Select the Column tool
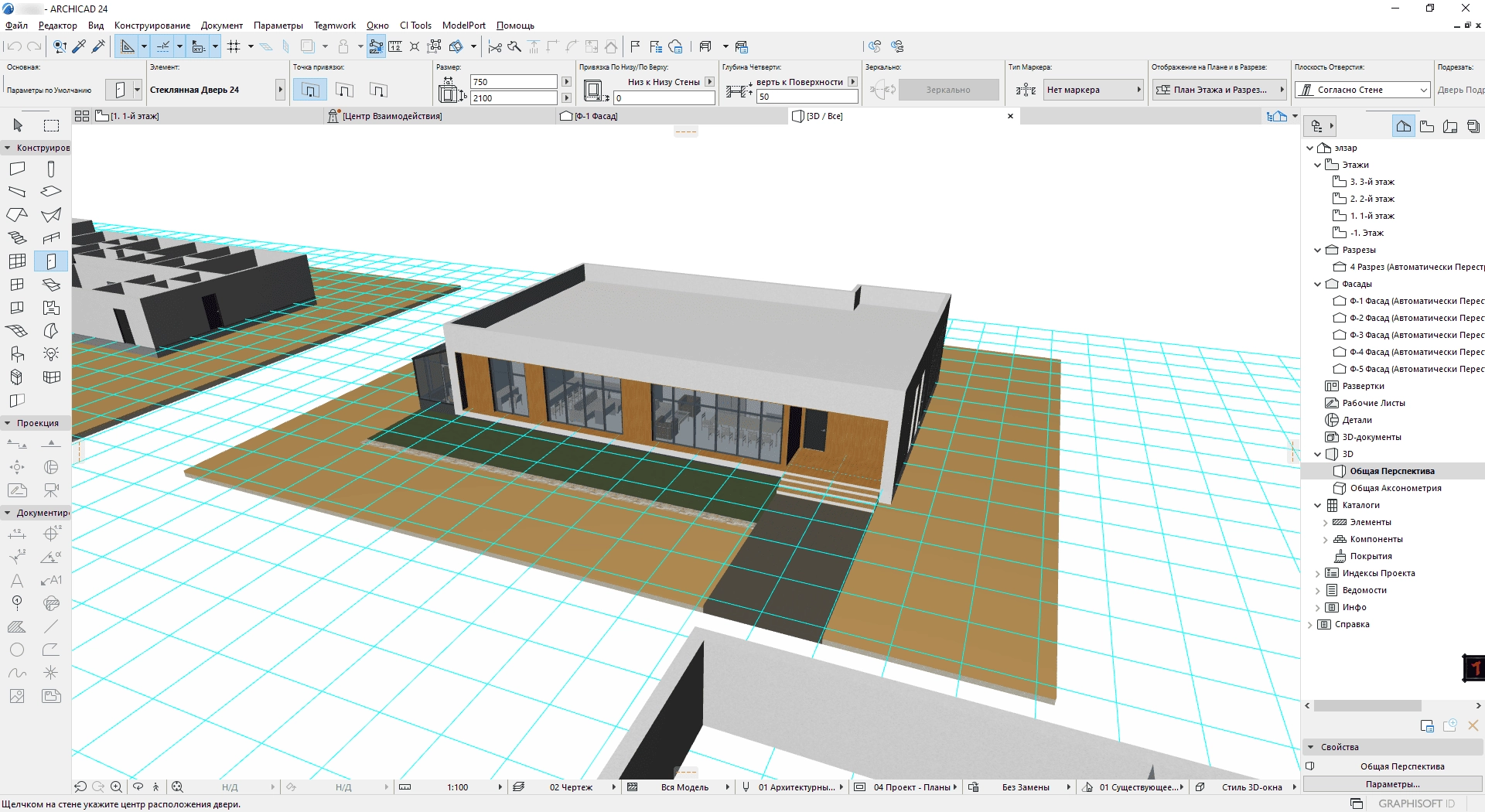The height and width of the screenshot is (812, 1485). [51, 169]
